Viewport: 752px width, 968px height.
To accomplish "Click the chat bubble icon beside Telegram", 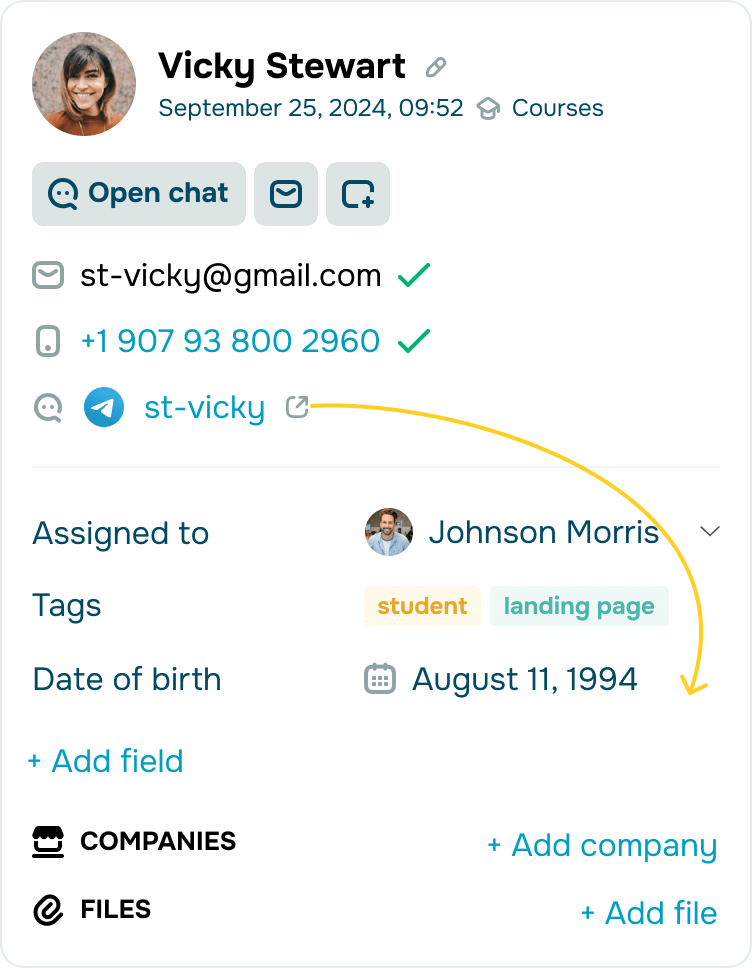I will tap(48, 408).
